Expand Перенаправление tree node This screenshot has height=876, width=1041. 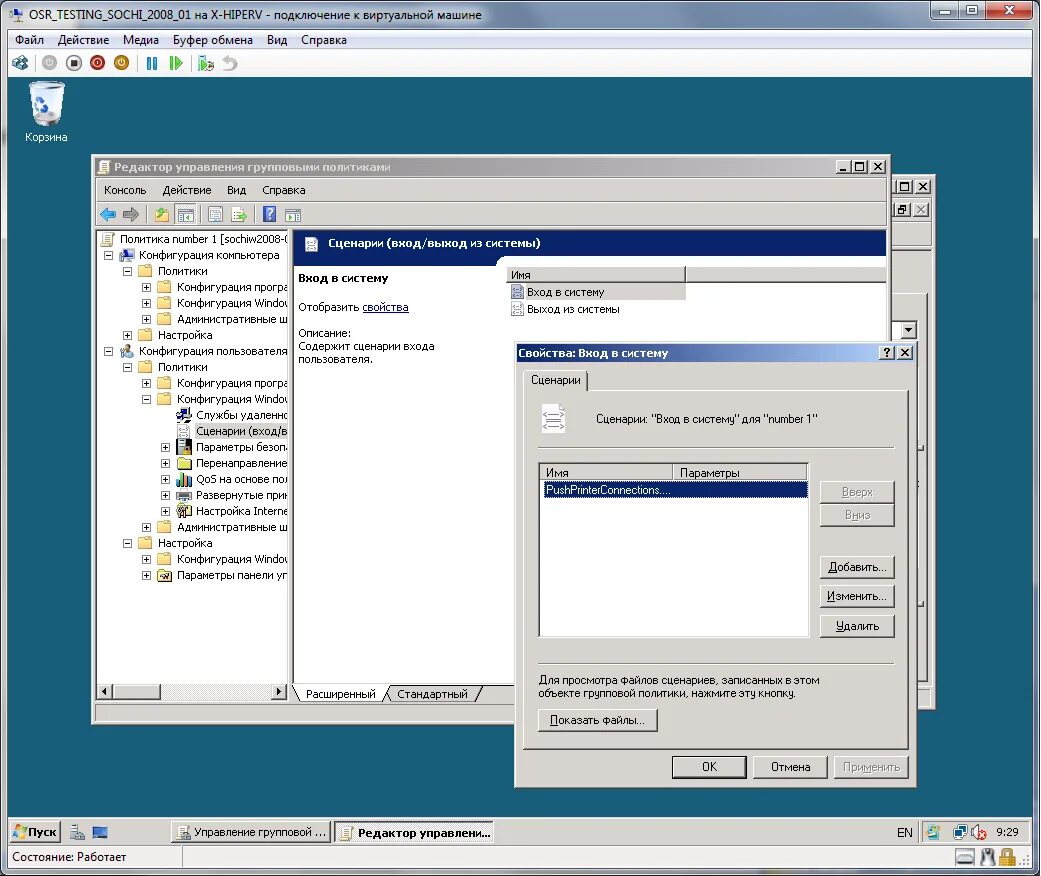tap(165, 464)
